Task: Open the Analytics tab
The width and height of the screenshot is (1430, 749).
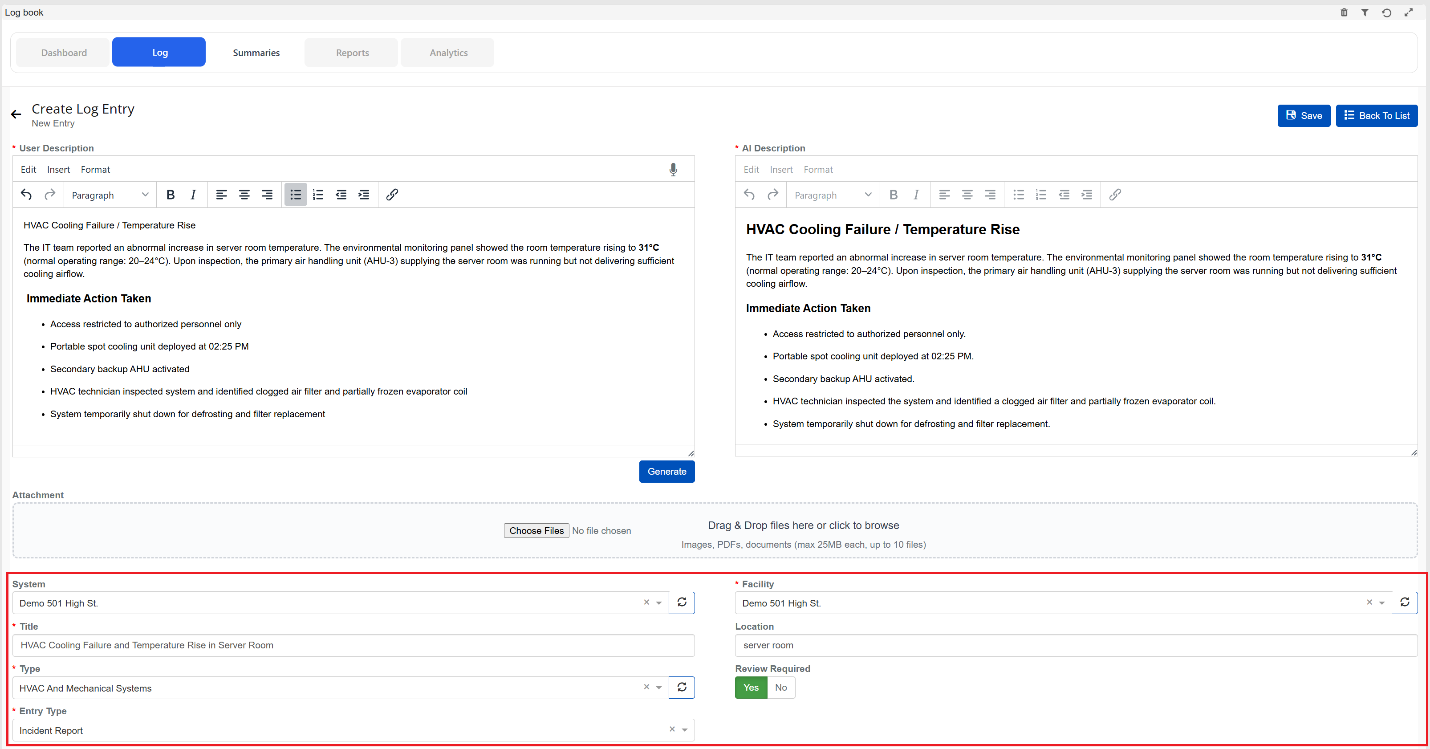Action: pos(447,52)
